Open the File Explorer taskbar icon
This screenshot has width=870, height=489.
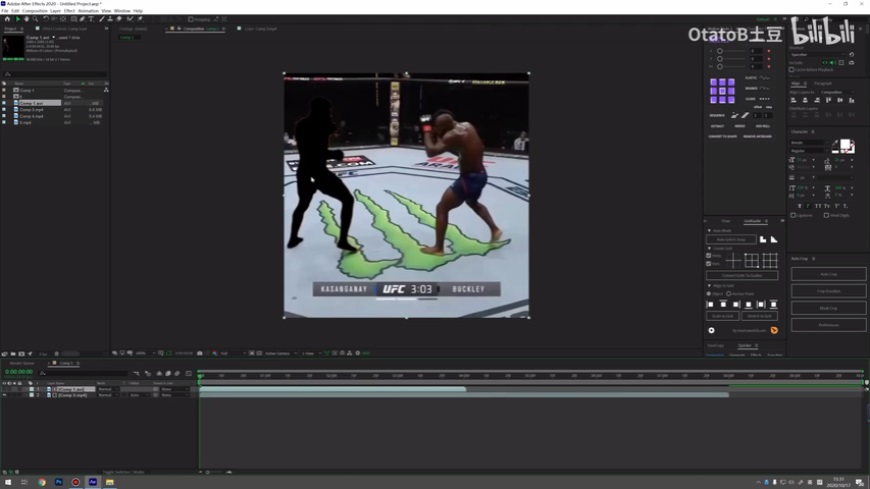[109, 482]
